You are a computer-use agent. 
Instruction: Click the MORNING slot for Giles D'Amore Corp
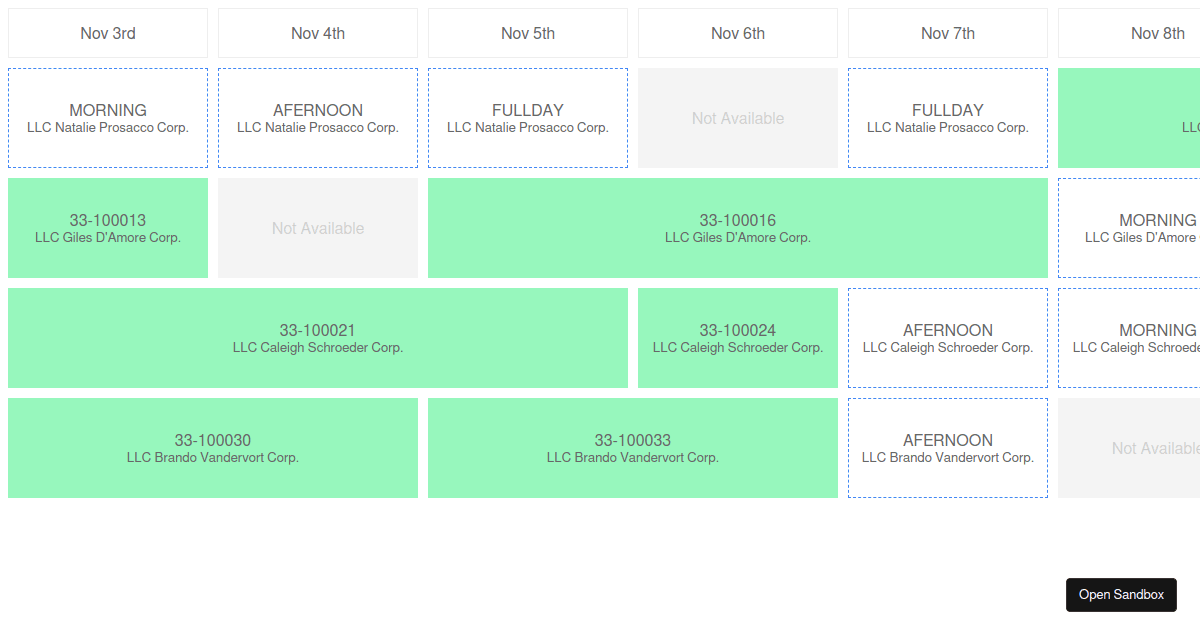coord(1140,227)
